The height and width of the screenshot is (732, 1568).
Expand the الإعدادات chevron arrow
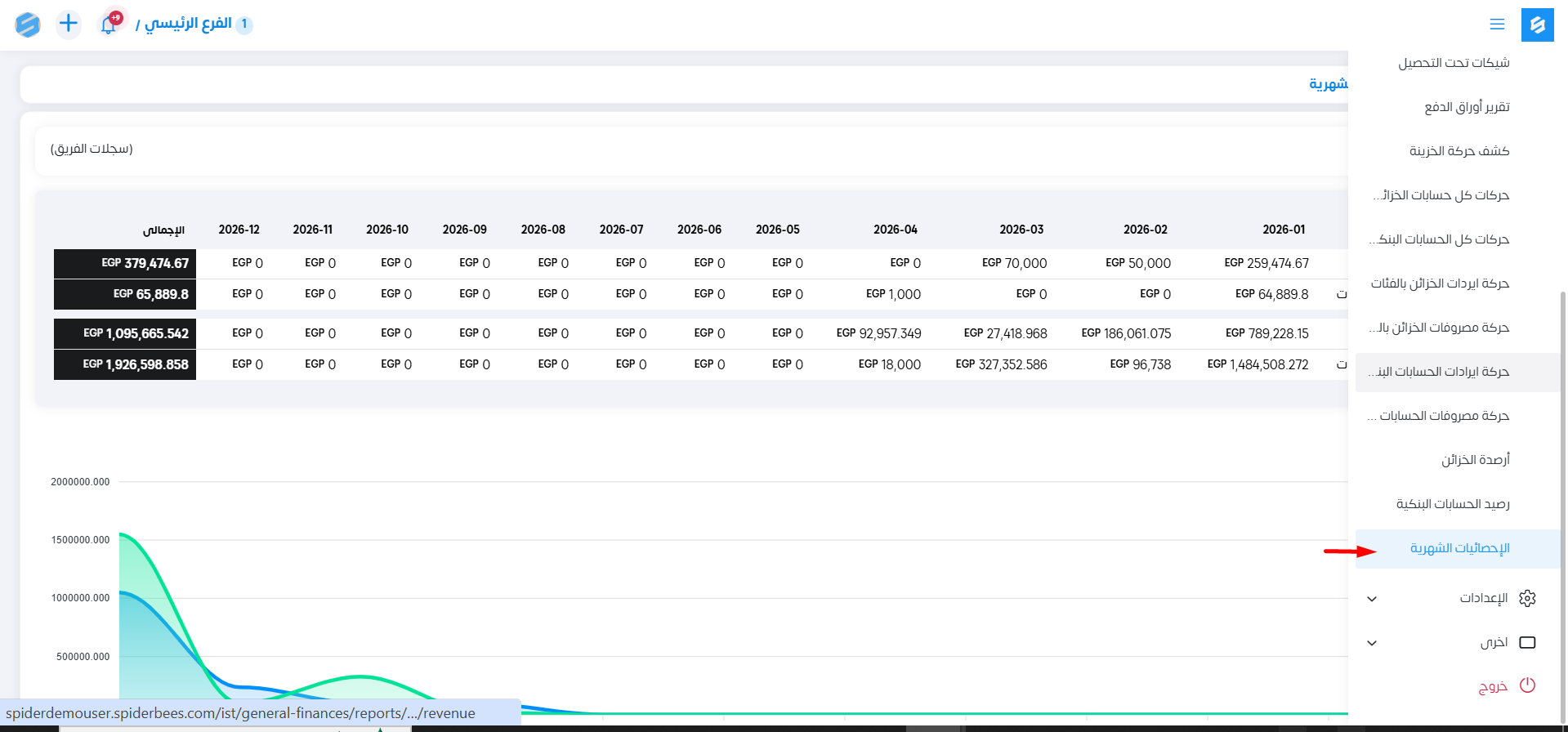(1372, 599)
